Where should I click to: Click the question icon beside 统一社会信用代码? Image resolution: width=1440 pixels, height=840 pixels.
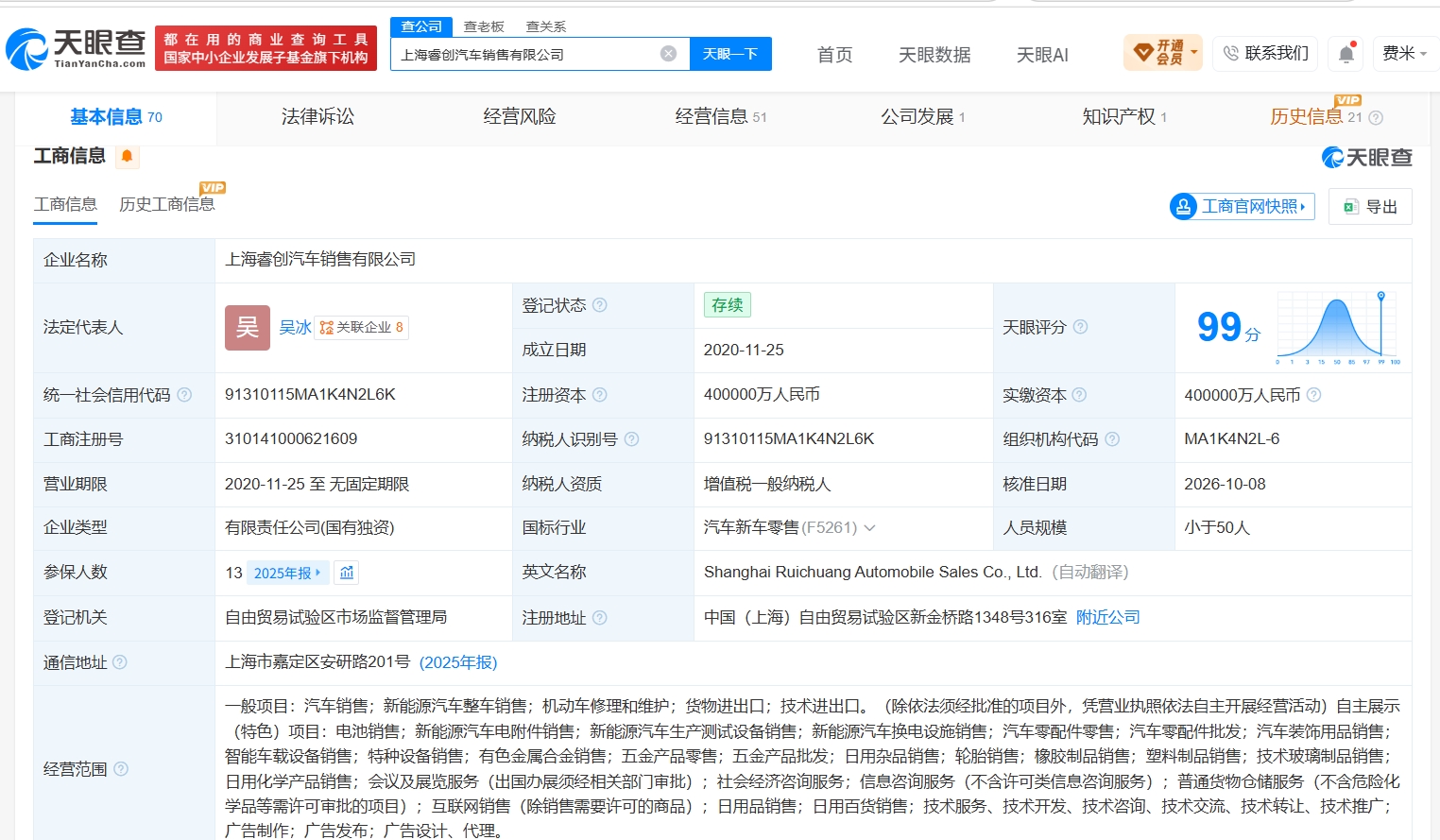(x=184, y=395)
